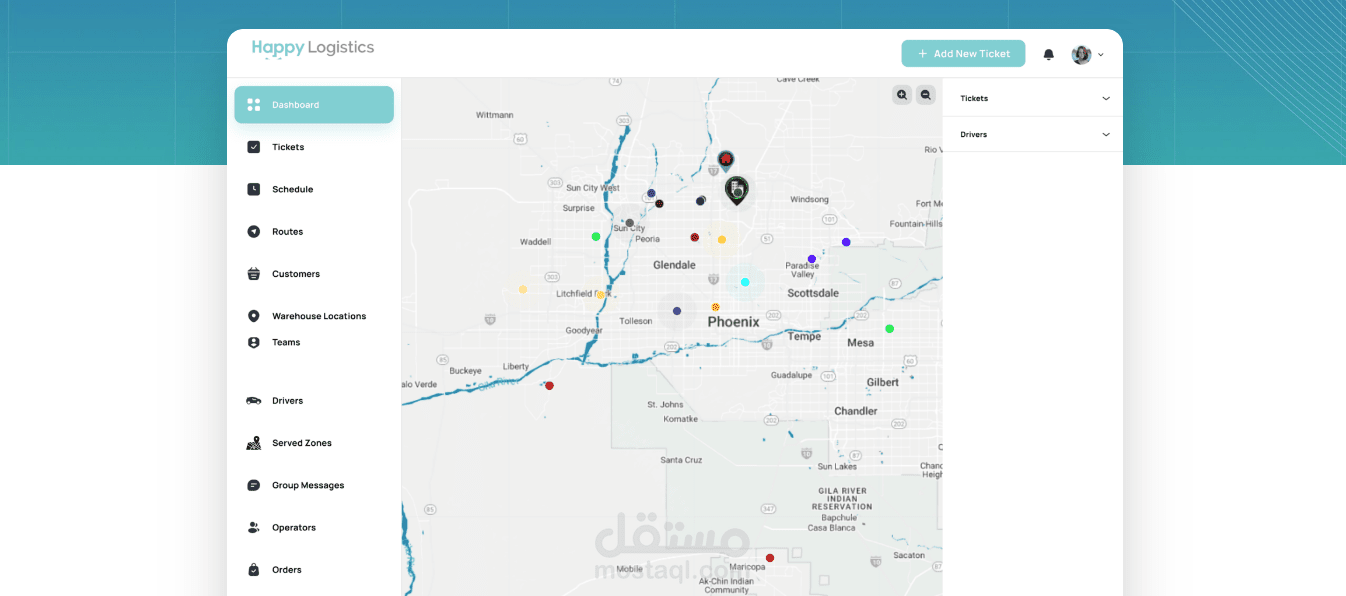1346x596 pixels.
Task: Click the purple marker at Paradise Valley
Action: [x=812, y=259]
